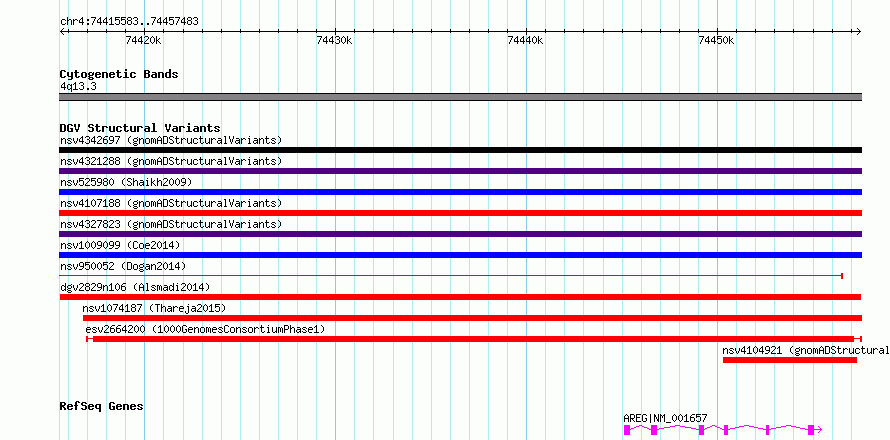Image resolution: width=890 pixels, height=440 pixels.
Task: Click the last AREG exon with arrow
Action: click(x=816, y=430)
